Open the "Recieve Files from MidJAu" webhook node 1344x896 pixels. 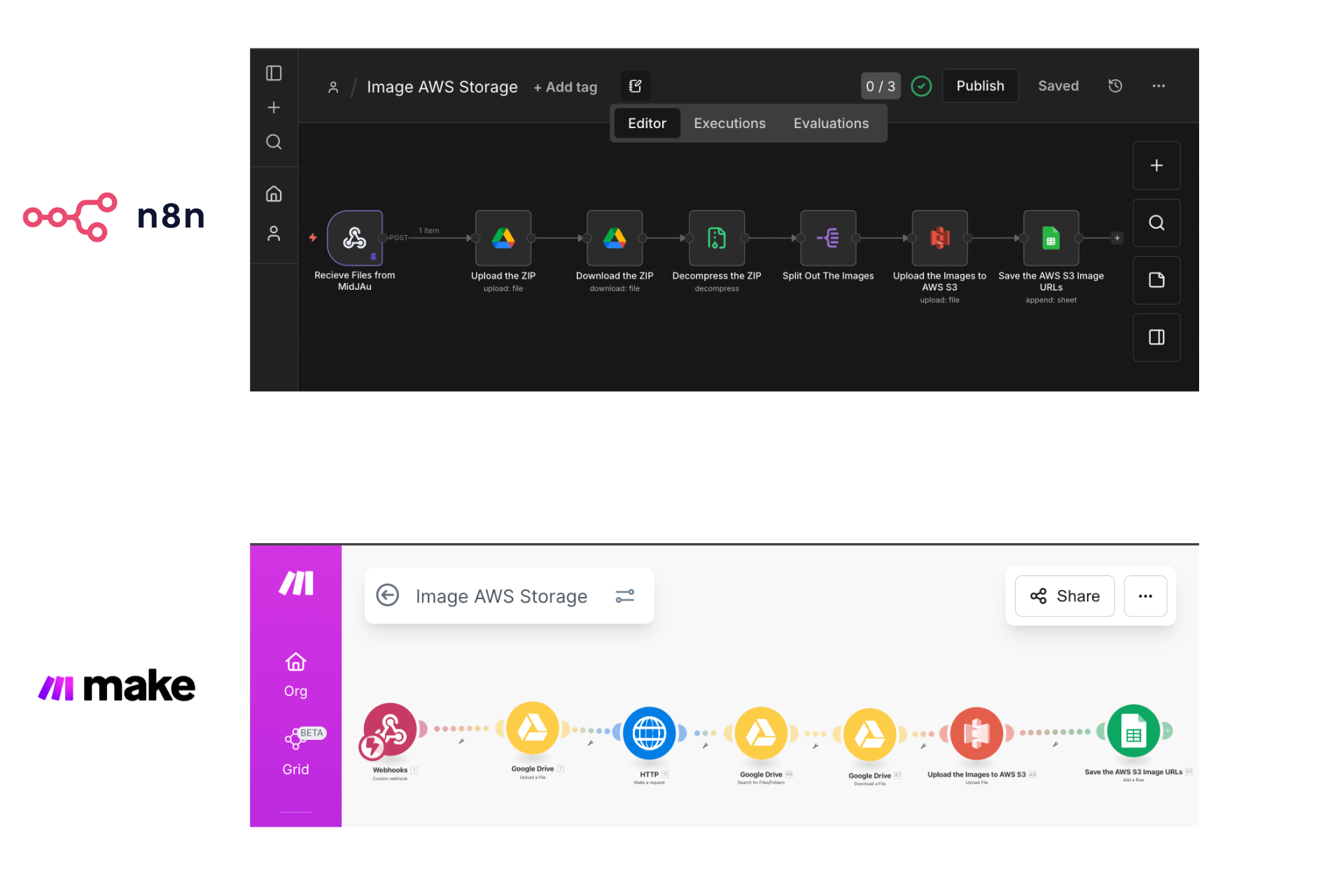coord(355,238)
